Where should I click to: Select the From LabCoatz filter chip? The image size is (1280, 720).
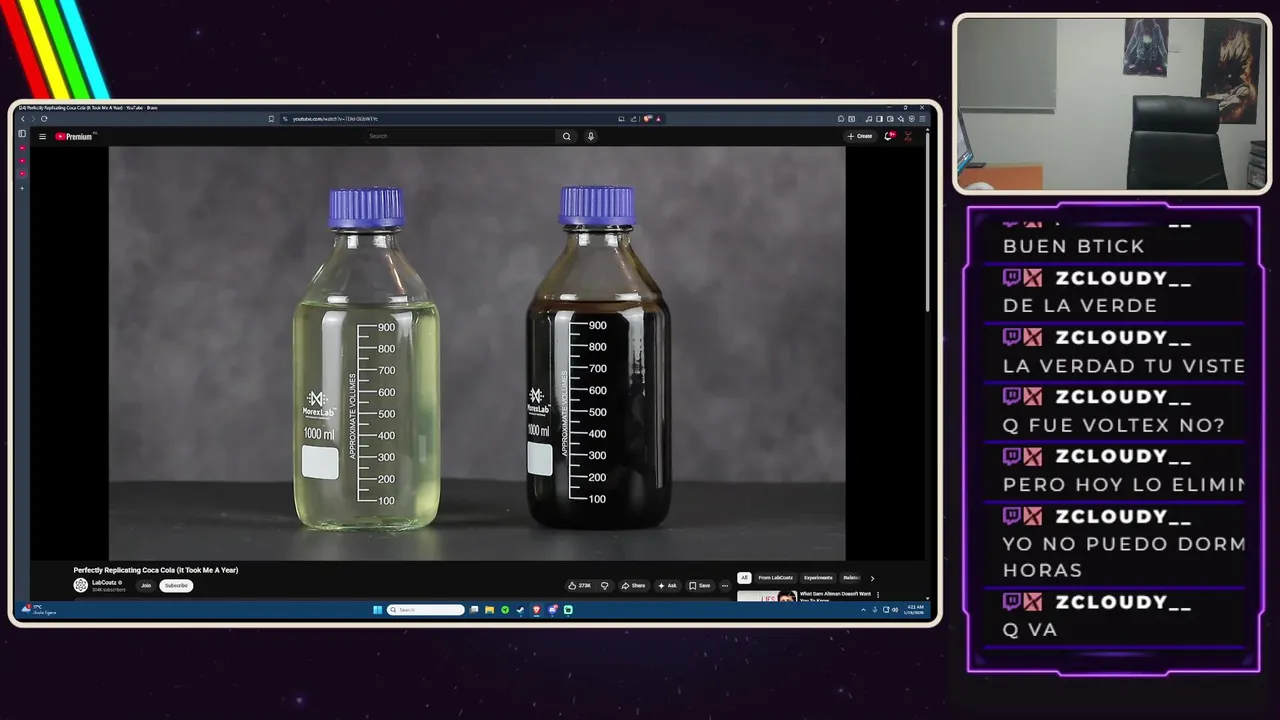click(775, 577)
